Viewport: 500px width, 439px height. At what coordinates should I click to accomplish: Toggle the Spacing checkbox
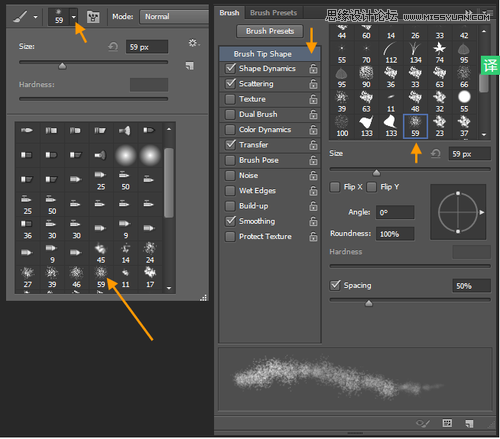click(335, 285)
